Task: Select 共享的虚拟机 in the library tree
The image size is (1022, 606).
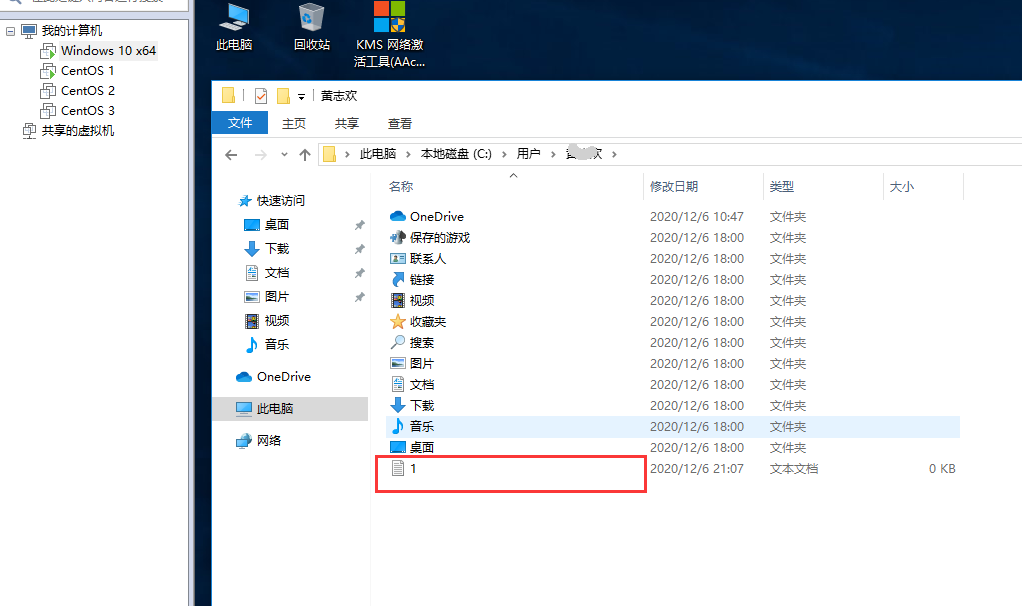Action: pos(78,131)
